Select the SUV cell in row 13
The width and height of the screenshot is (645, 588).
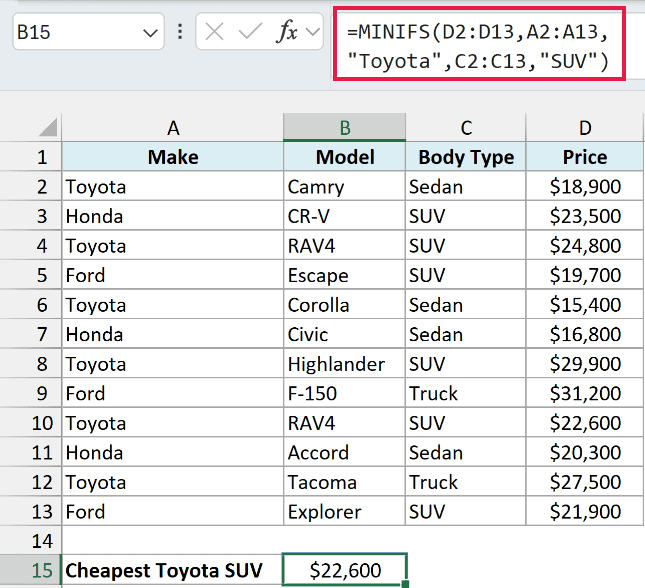point(466,511)
